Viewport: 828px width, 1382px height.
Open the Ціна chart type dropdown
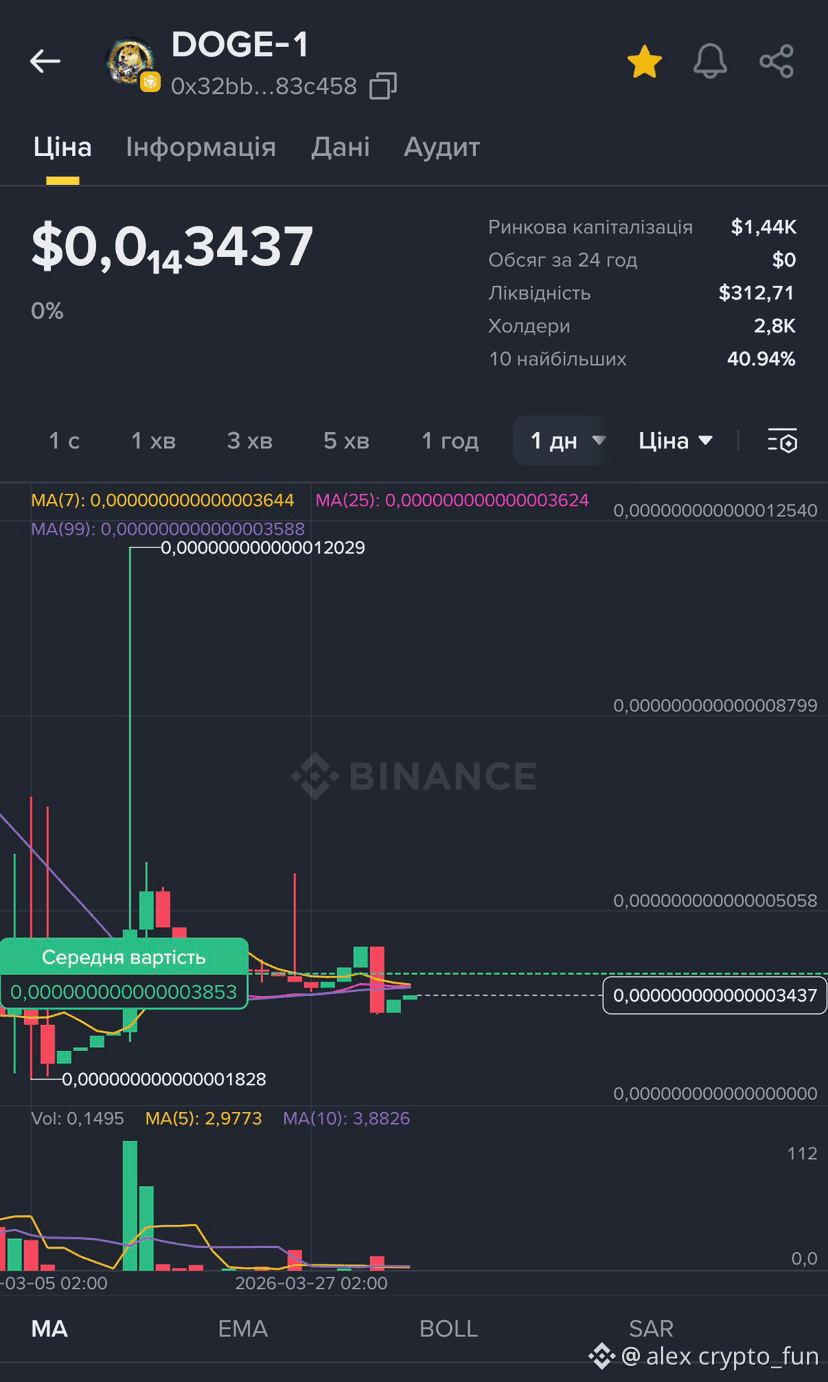676,441
